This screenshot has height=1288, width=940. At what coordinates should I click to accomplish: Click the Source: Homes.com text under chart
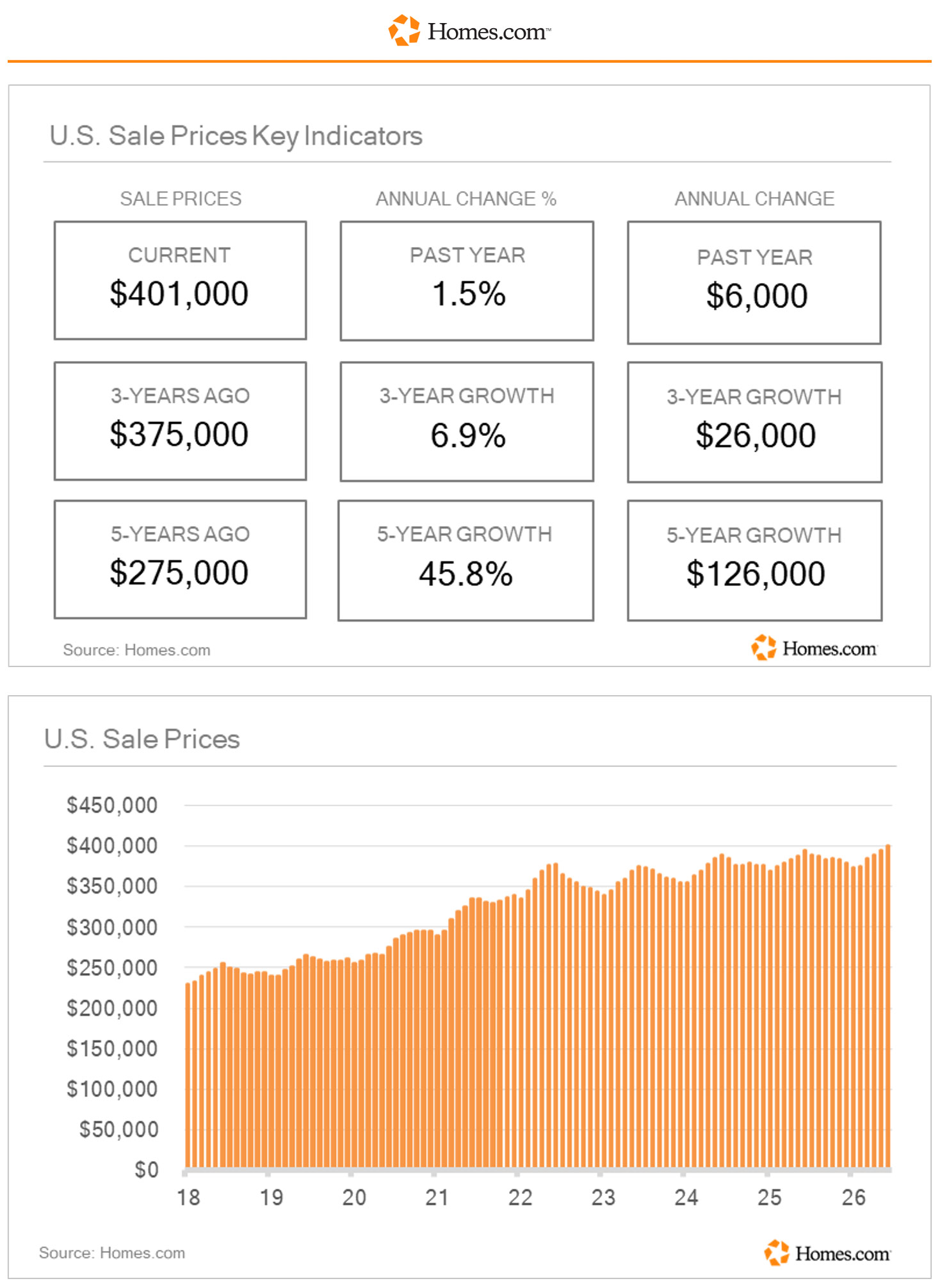(x=112, y=1253)
